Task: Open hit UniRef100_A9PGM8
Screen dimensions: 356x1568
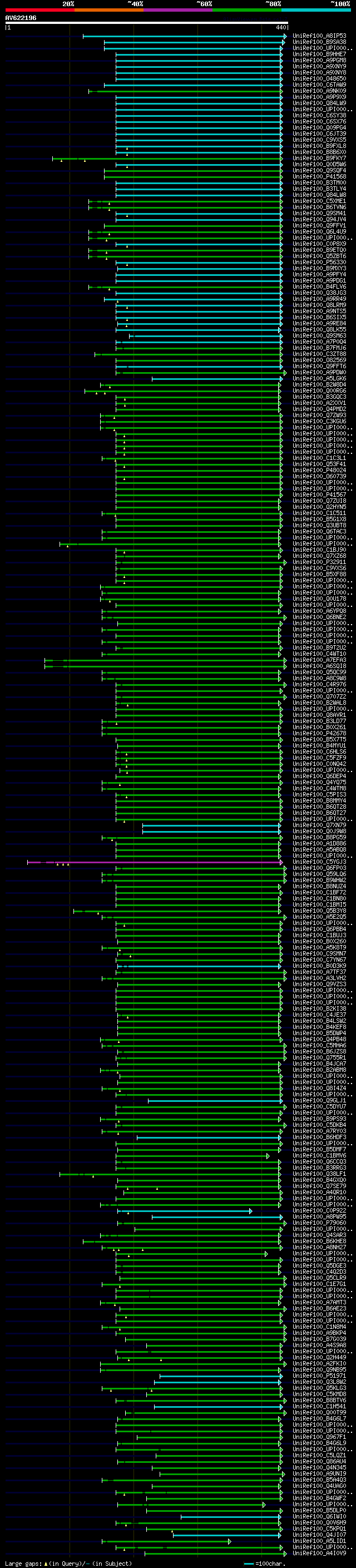Action: pos(319,61)
